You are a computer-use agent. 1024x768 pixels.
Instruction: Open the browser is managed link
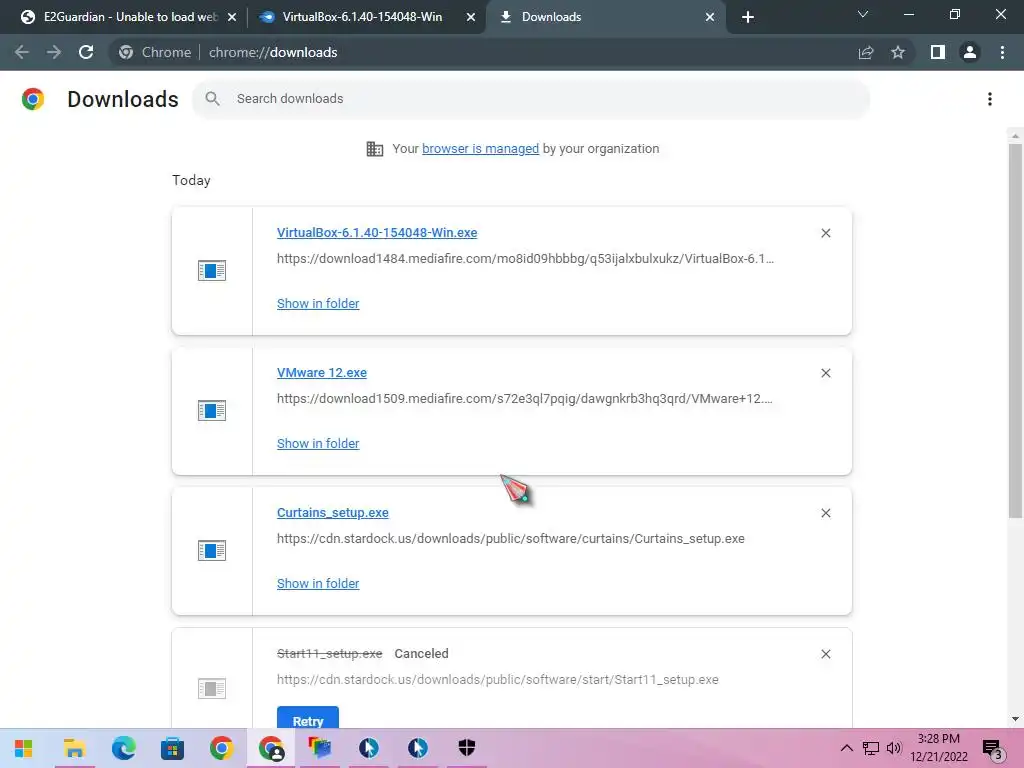coord(481,149)
